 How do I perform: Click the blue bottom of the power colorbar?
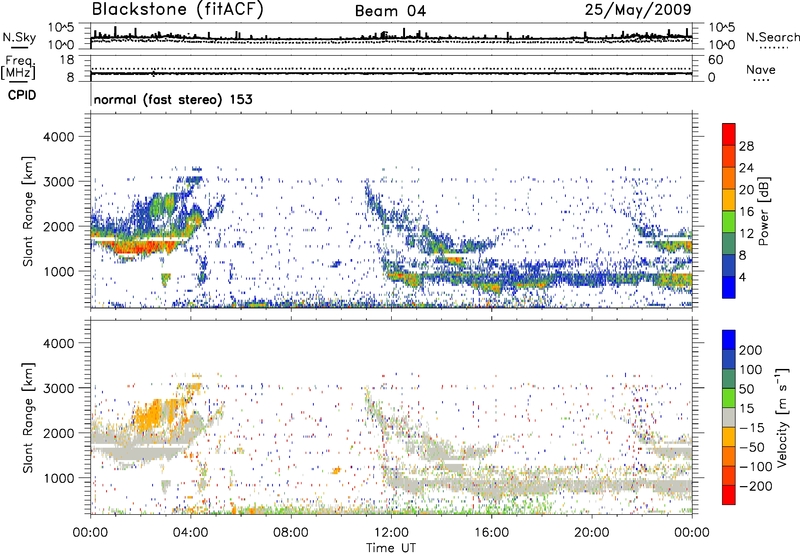[x=729, y=287]
